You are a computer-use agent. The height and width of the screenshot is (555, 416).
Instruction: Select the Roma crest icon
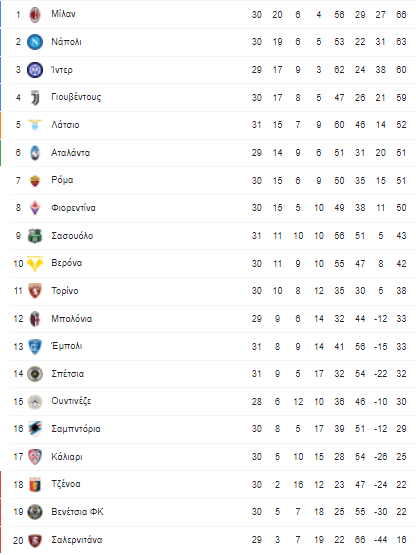pyautogui.click(x=35, y=181)
